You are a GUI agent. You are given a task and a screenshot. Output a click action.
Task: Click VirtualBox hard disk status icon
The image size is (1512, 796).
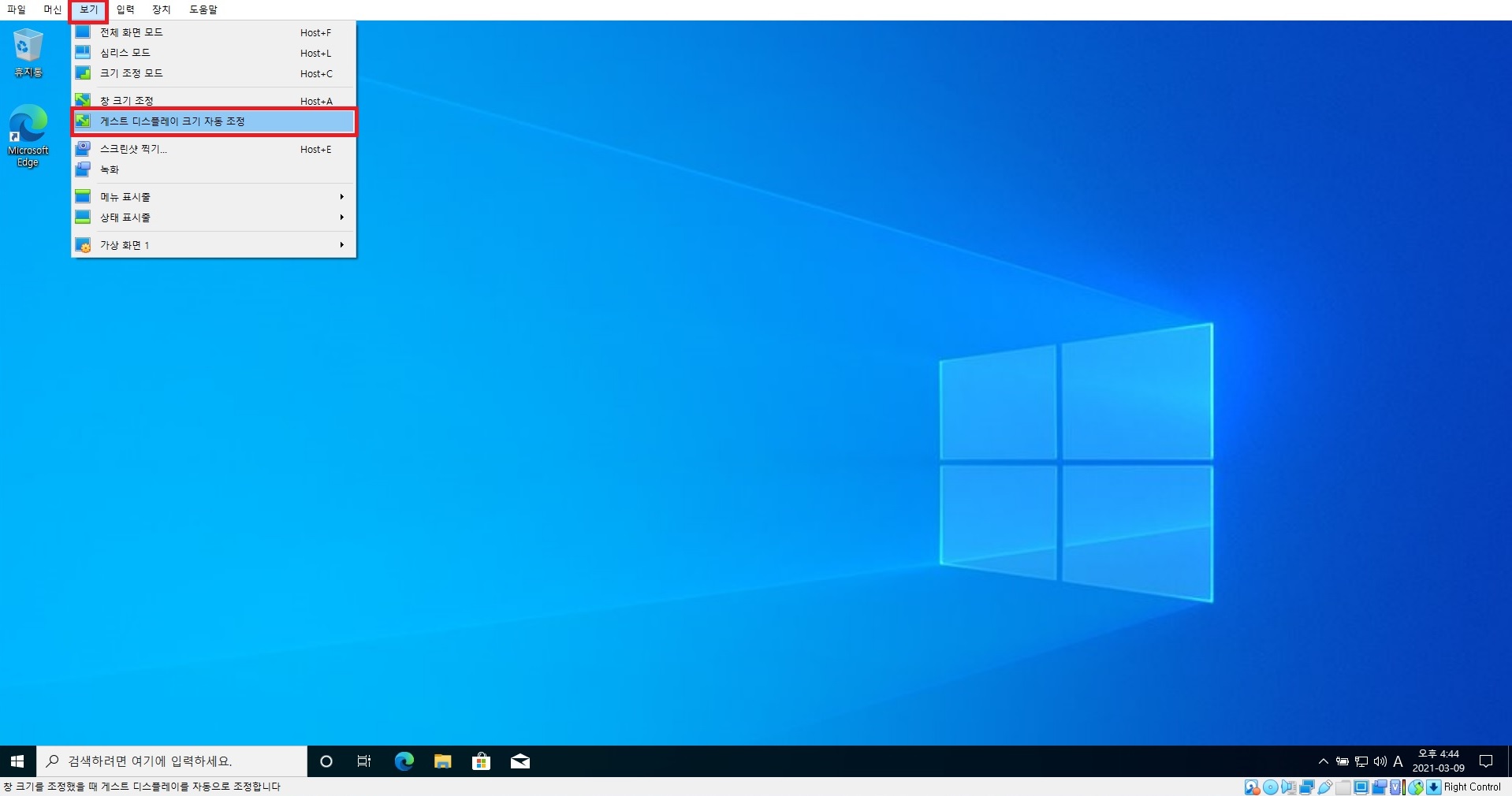point(1252,787)
